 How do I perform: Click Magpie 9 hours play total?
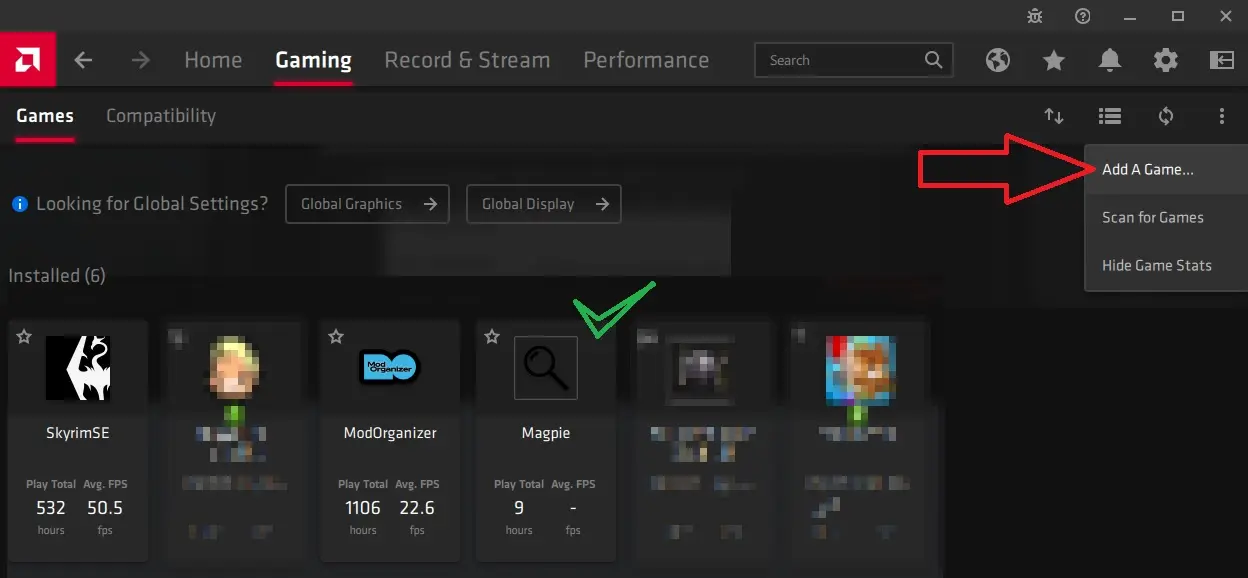coord(519,507)
